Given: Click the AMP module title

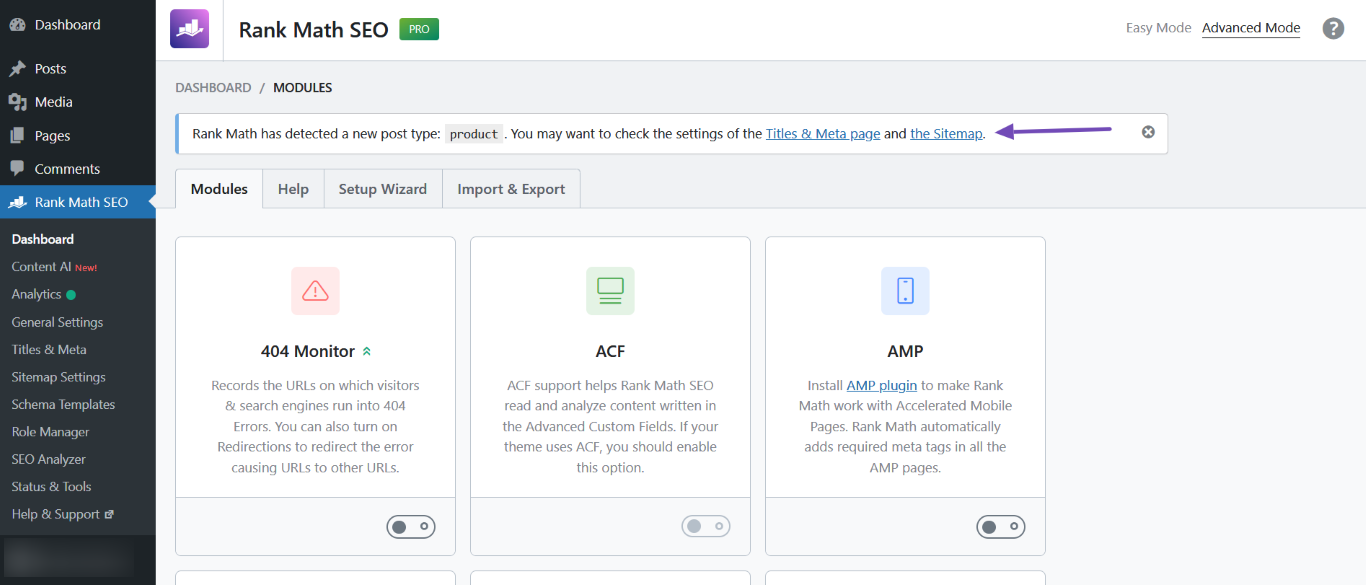Looking at the screenshot, I should [905, 351].
